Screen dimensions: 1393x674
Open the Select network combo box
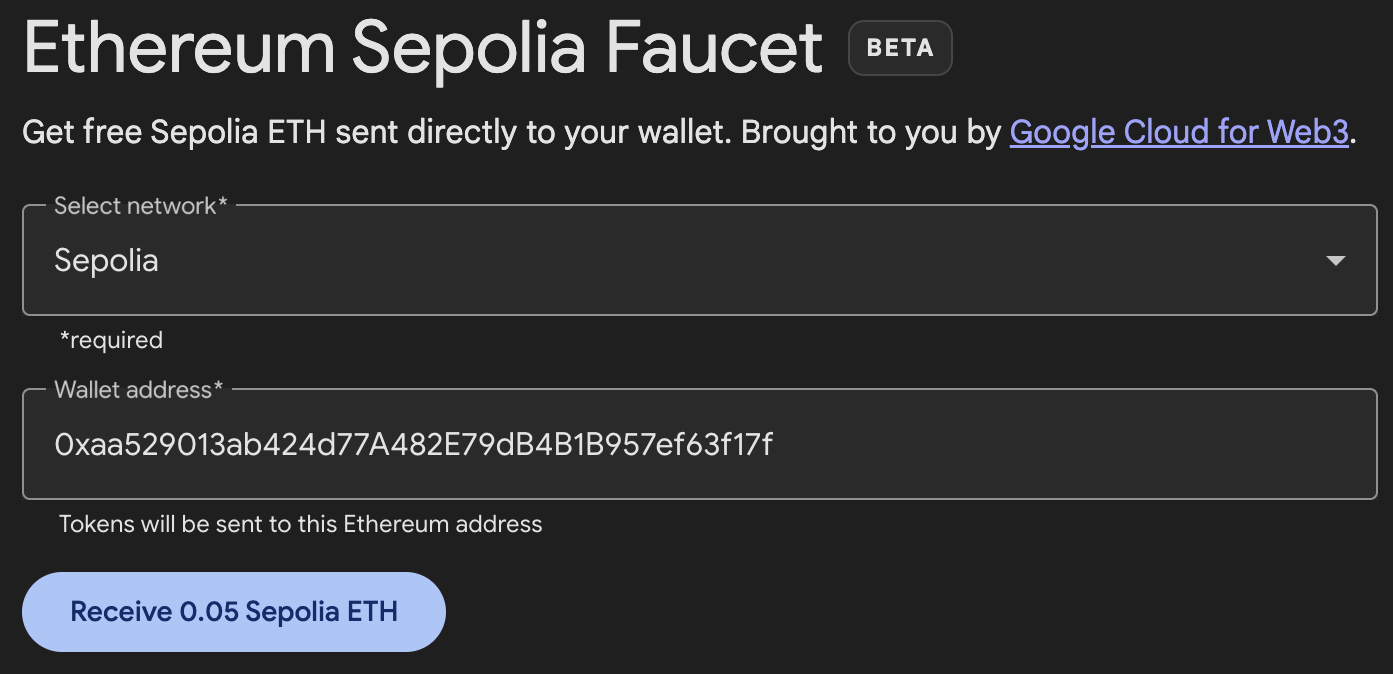700,261
